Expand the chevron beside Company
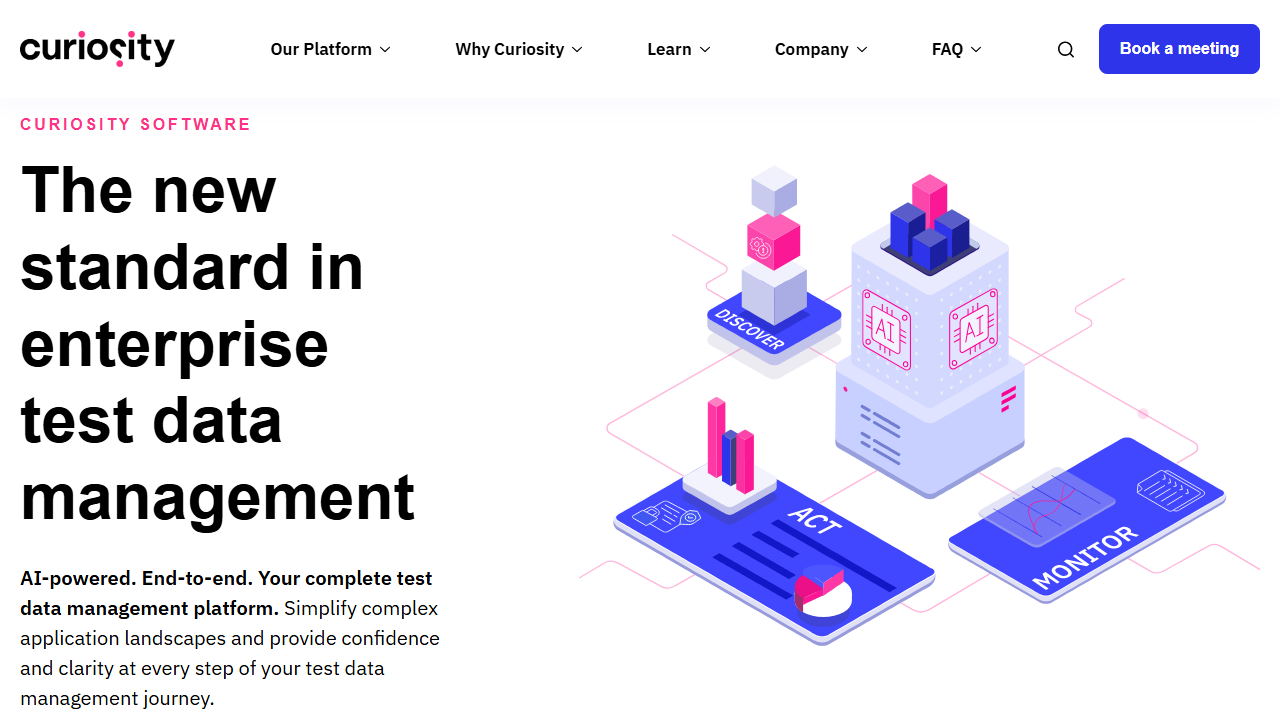Image resolution: width=1280 pixels, height=720 pixels. (x=862, y=50)
